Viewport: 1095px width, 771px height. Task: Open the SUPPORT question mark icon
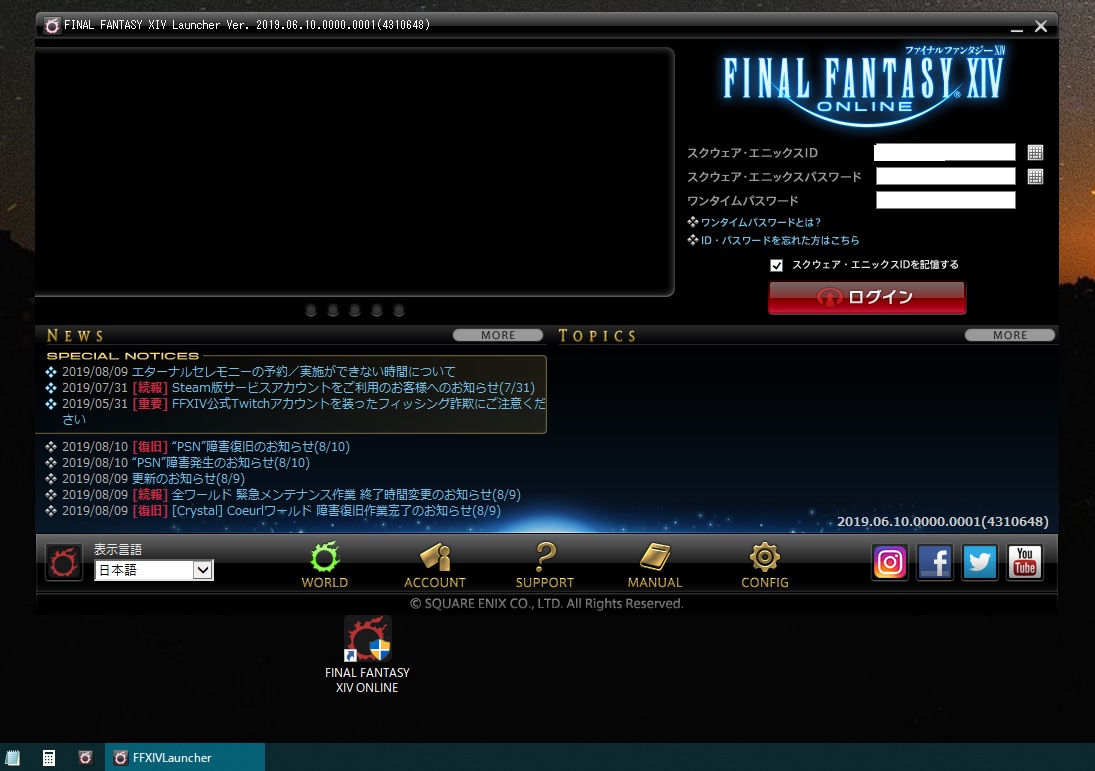tap(545, 564)
